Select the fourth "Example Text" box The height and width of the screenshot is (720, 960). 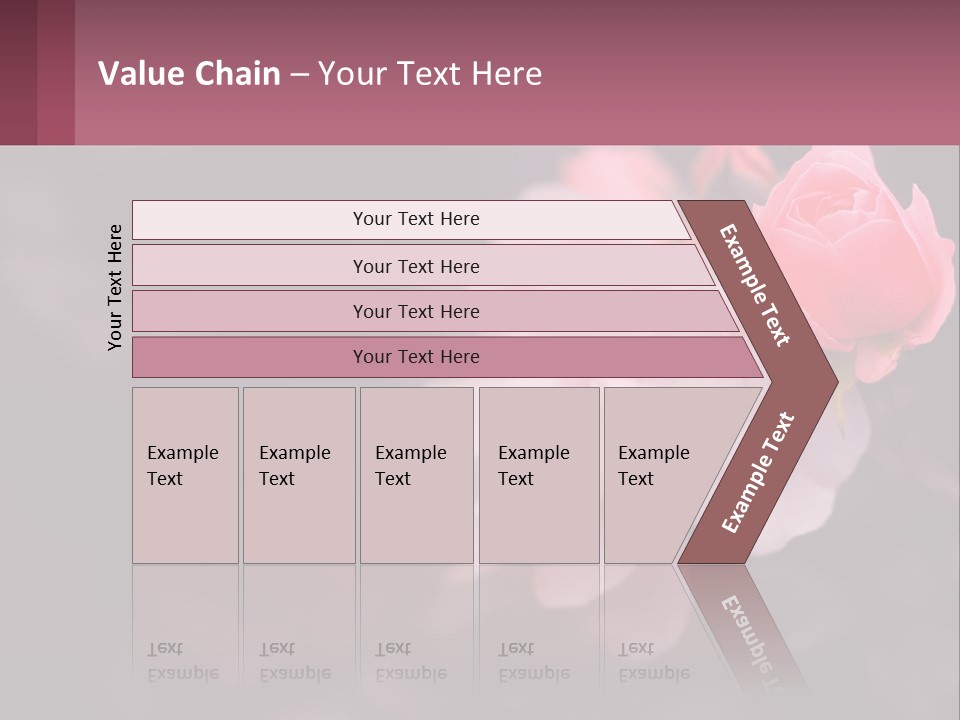(x=538, y=466)
